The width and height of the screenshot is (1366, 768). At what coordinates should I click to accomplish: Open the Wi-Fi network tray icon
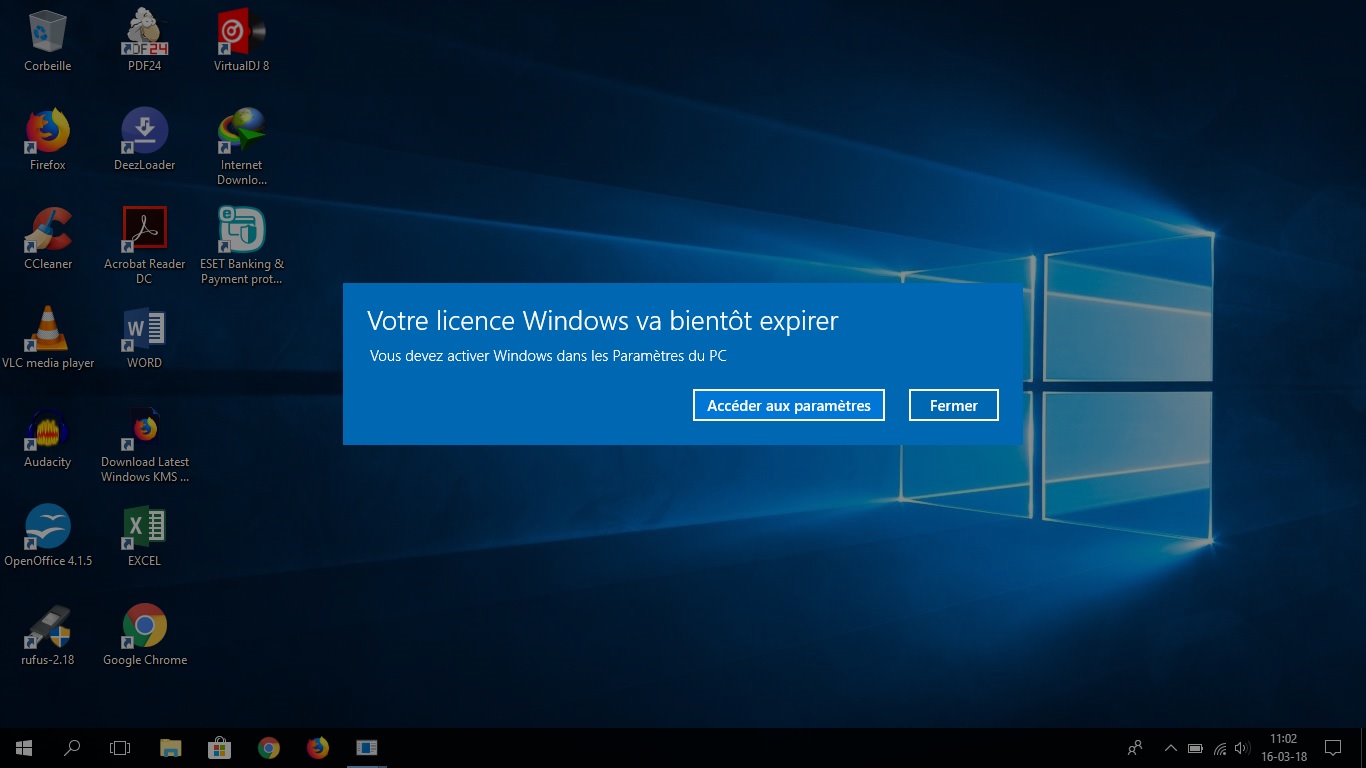[1219, 748]
